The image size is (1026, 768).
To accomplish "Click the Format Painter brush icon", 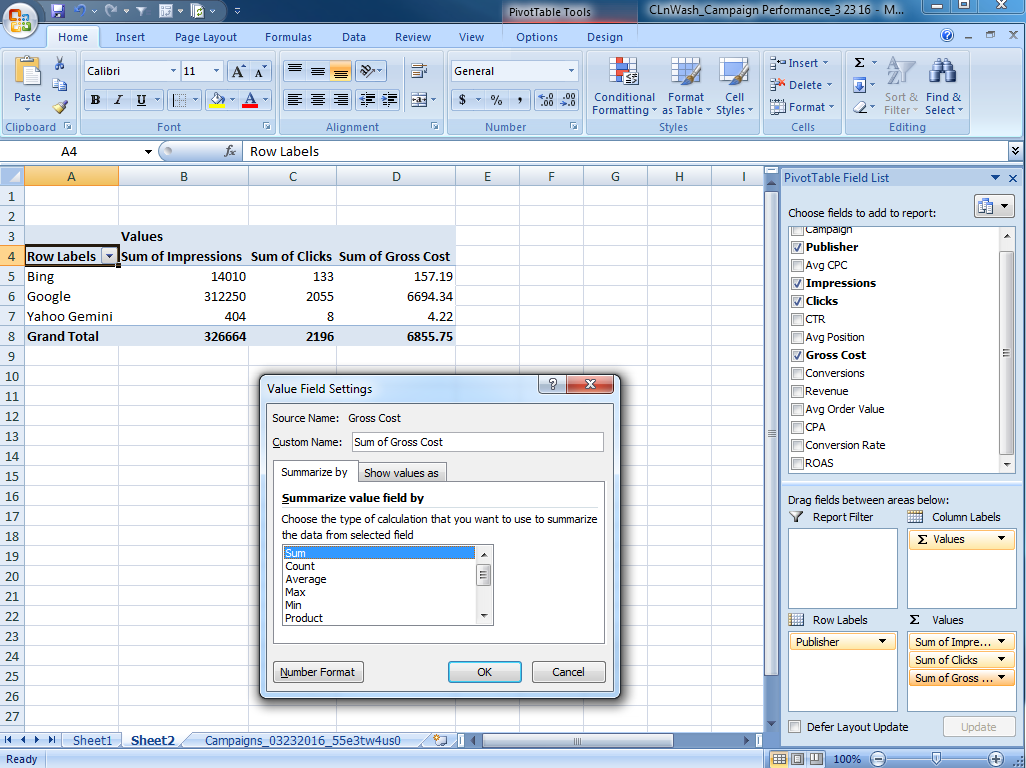I will point(60,106).
